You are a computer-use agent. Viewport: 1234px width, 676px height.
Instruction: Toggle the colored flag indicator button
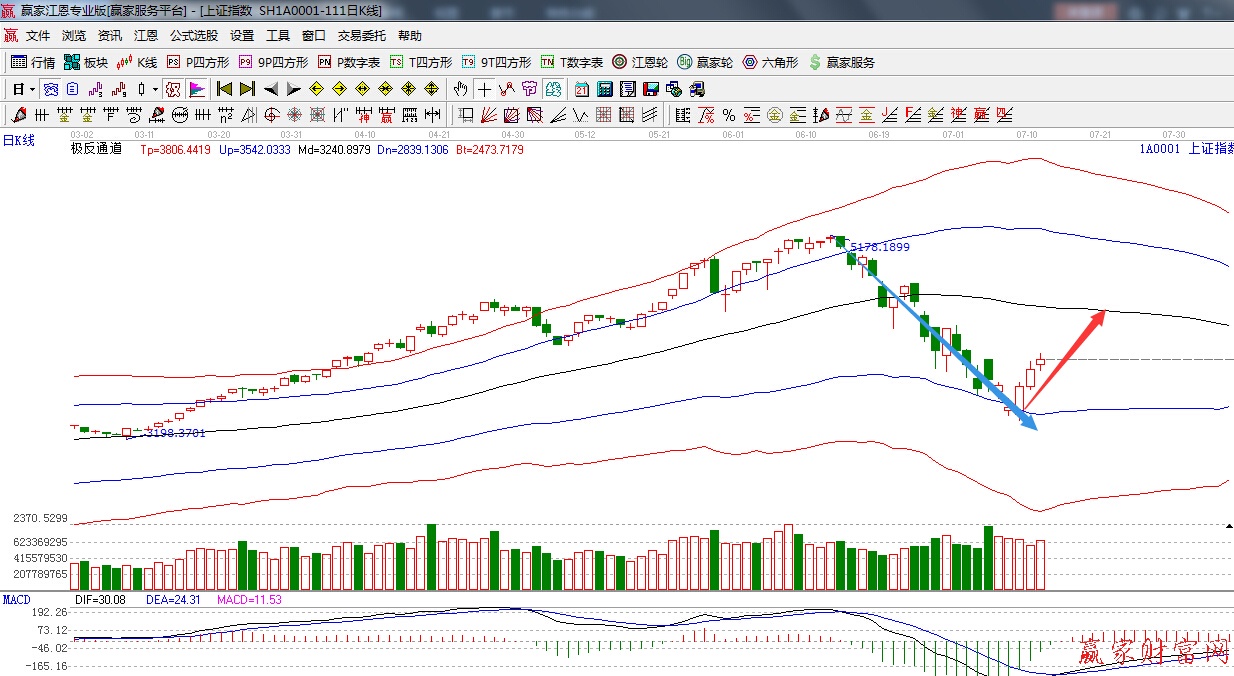[196, 89]
